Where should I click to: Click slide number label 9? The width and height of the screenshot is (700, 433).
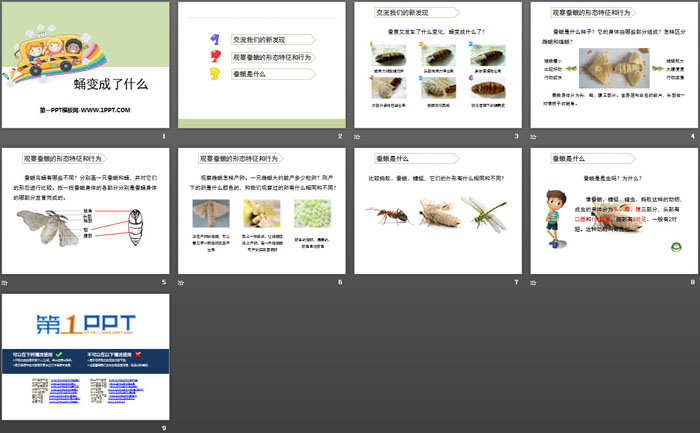click(164, 428)
